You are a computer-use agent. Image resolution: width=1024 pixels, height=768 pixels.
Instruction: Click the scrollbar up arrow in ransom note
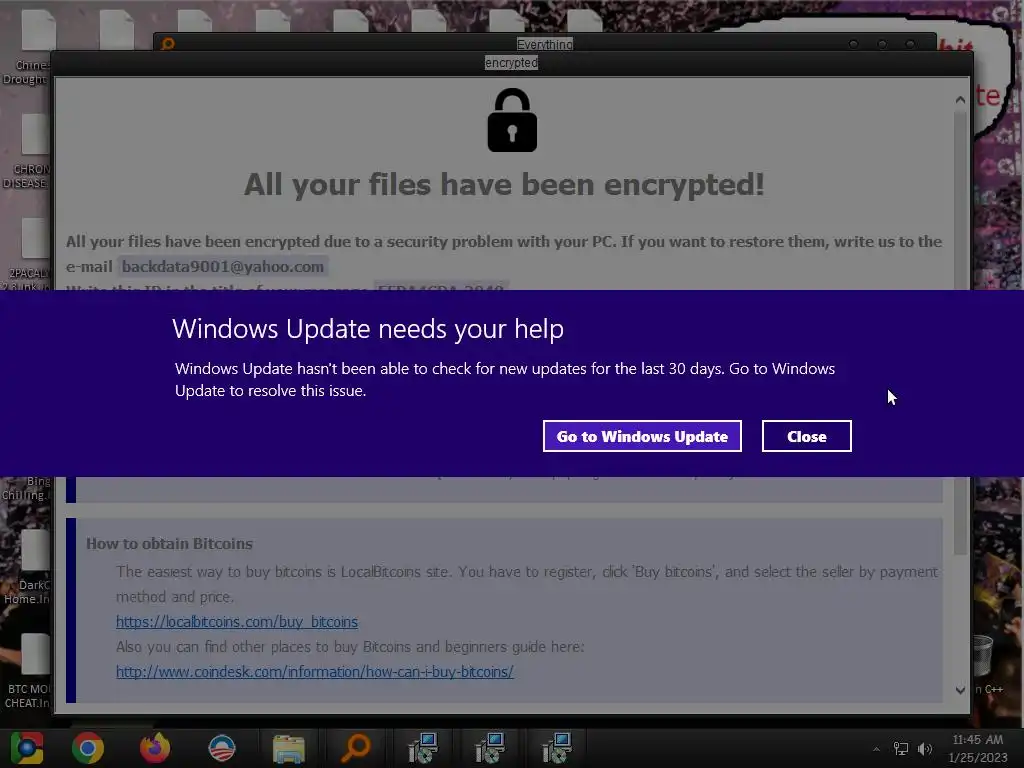pyautogui.click(x=960, y=100)
